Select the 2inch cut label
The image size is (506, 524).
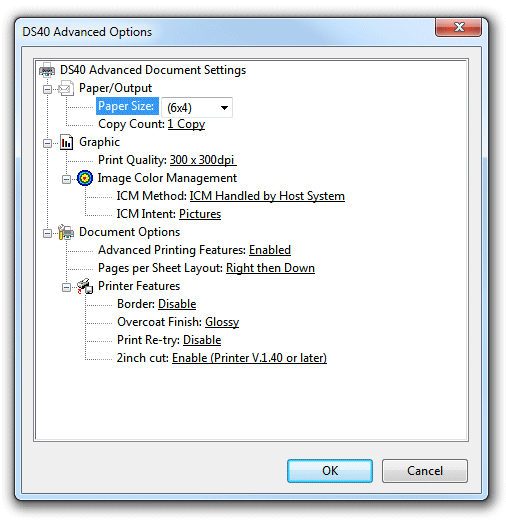pyautogui.click(x=143, y=358)
